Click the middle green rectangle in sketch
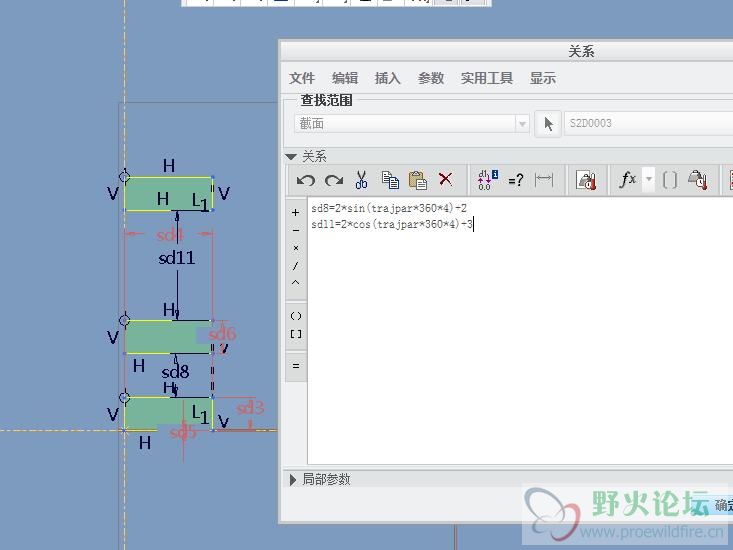This screenshot has height=550, width=733. (x=168, y=337)
